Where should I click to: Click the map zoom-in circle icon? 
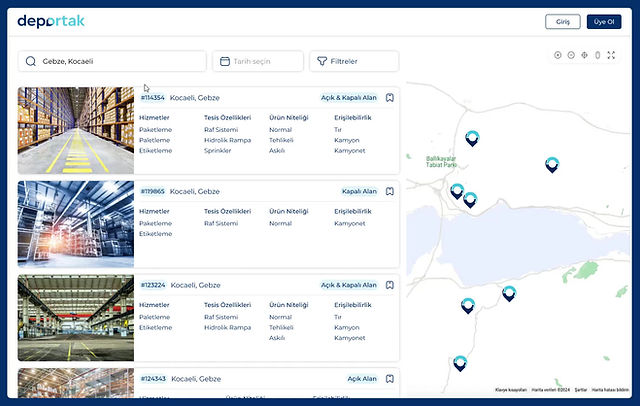pyautogui.click(x=558, y=55)
